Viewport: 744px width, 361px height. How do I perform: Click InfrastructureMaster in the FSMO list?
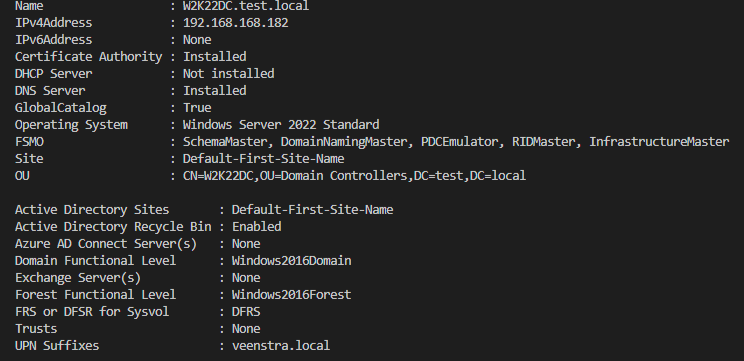pos(659,142)
